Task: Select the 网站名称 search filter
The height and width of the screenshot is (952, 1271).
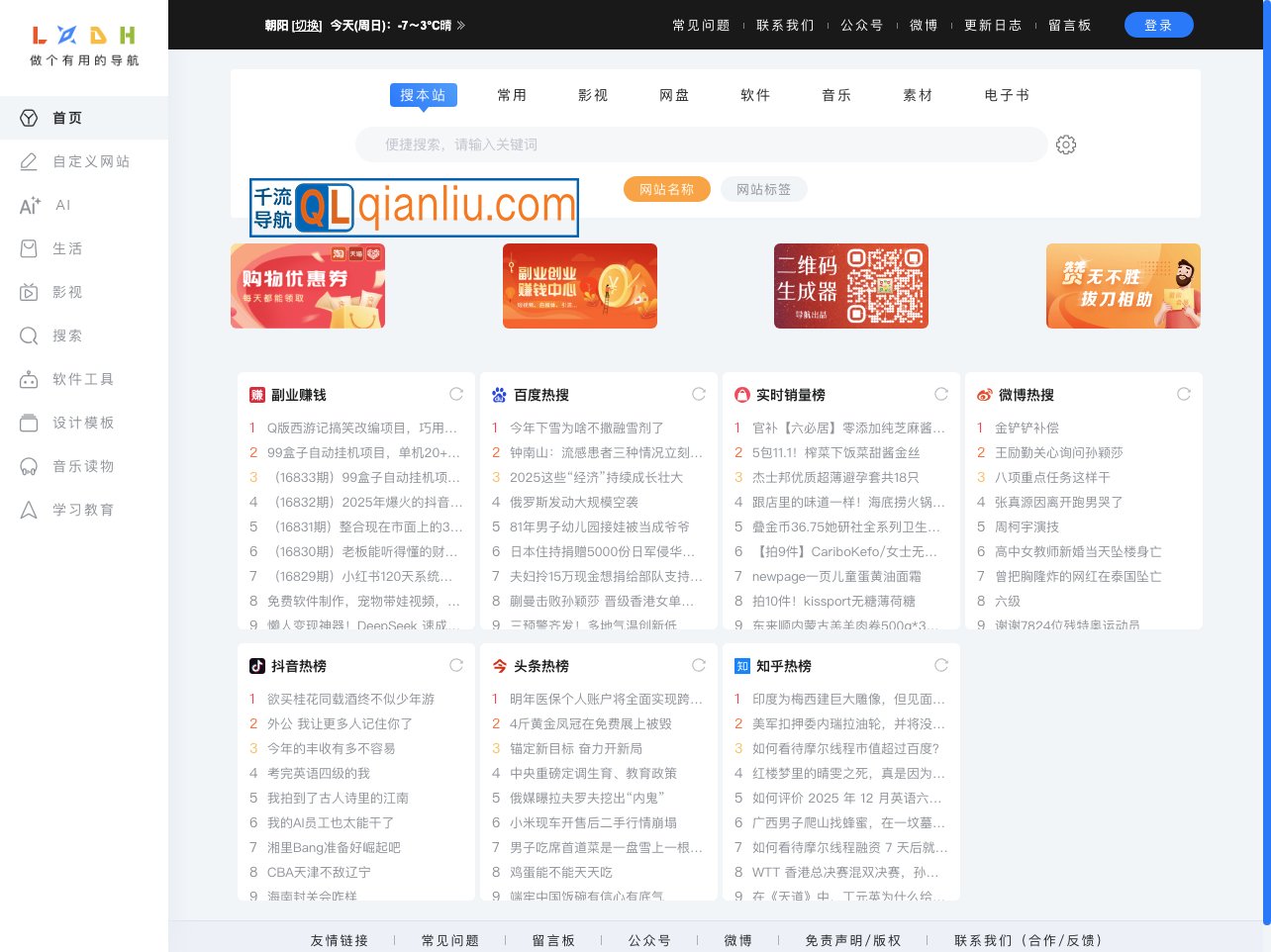Action: [666, 189]
